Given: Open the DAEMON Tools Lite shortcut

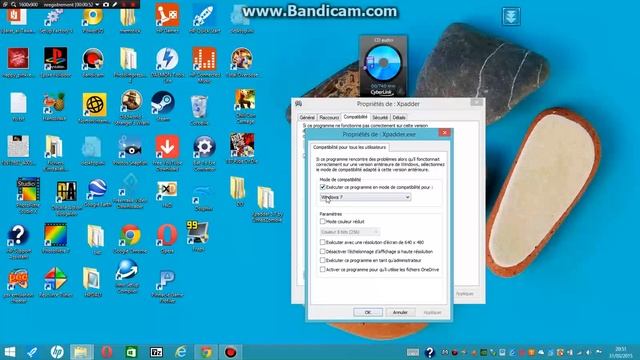Looking at the screenshot, I should [167, 64].
